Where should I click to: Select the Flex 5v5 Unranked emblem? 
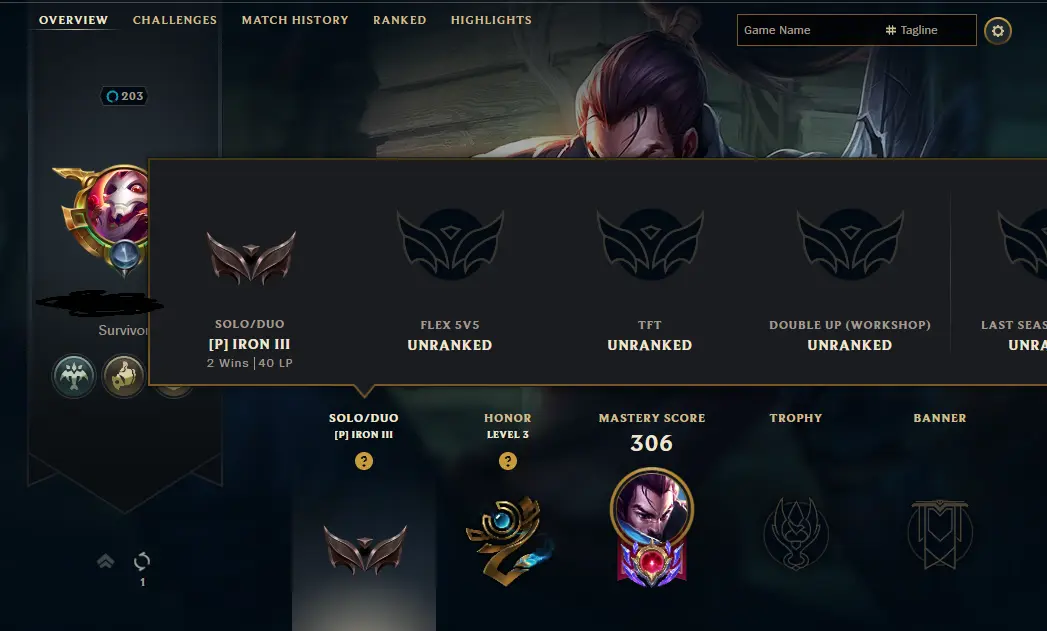tap(450, 244)
